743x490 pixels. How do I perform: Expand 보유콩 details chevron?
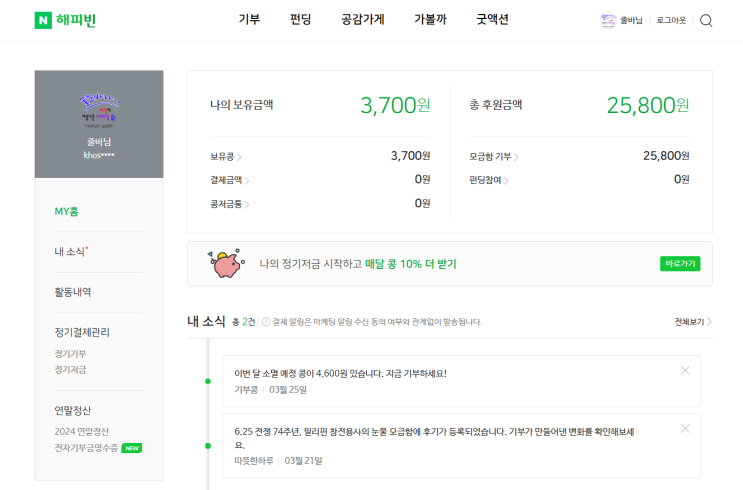[239, 157]
